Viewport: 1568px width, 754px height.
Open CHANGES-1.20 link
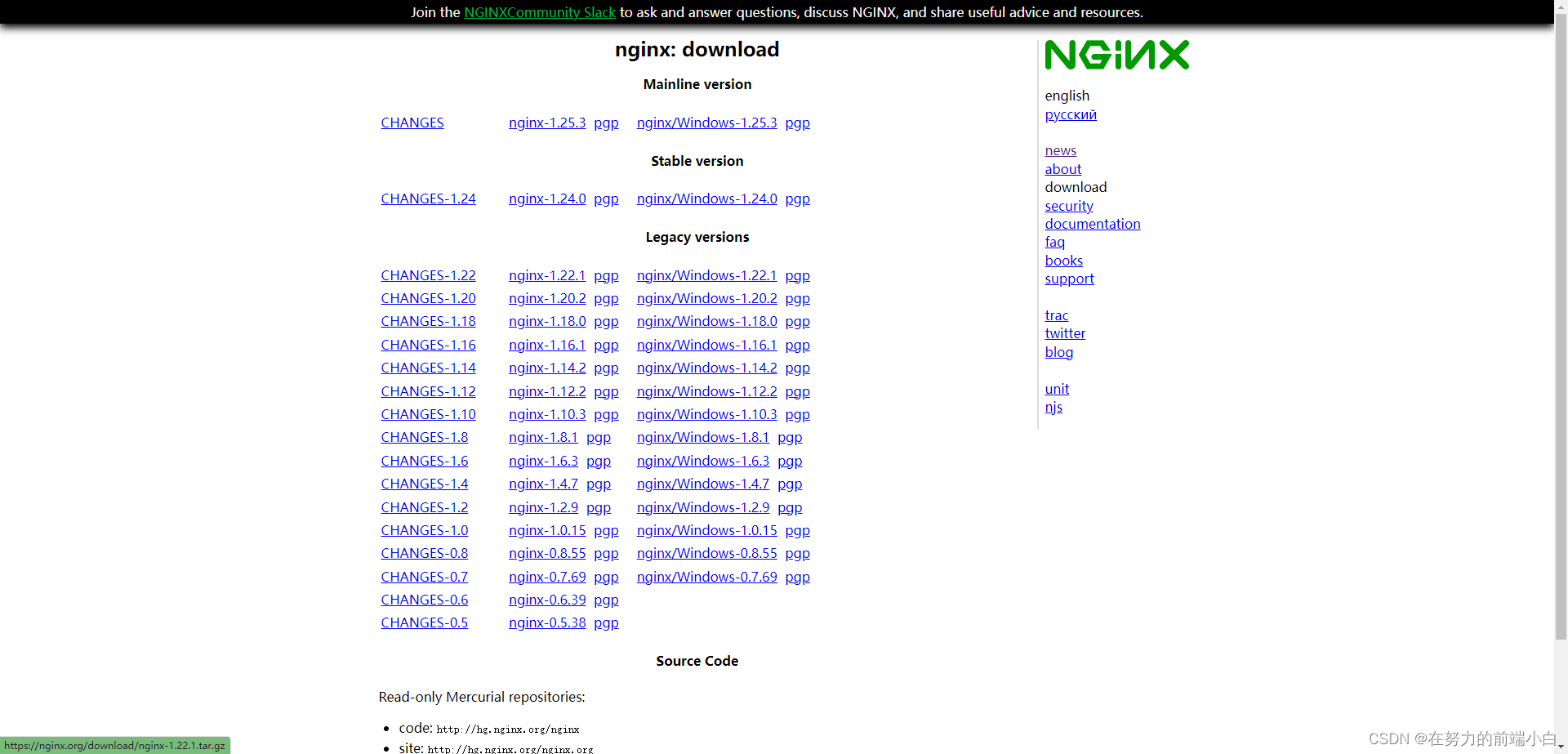[428, 298]
